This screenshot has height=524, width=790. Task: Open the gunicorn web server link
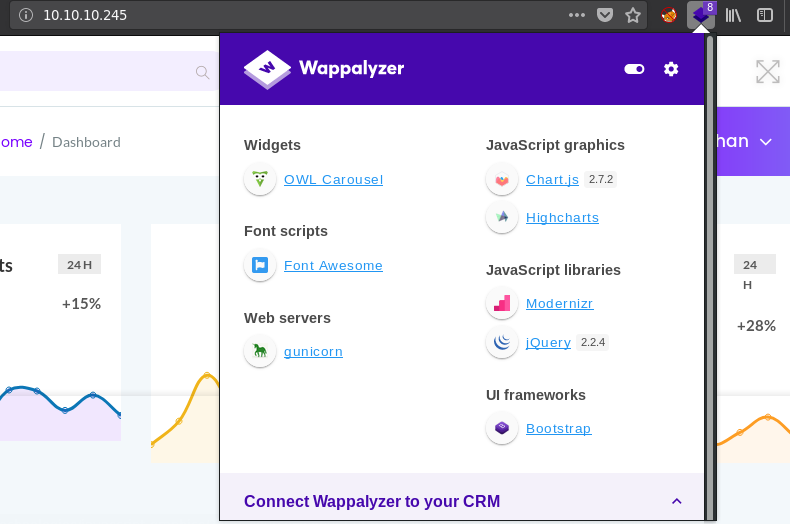click(313, 352)
